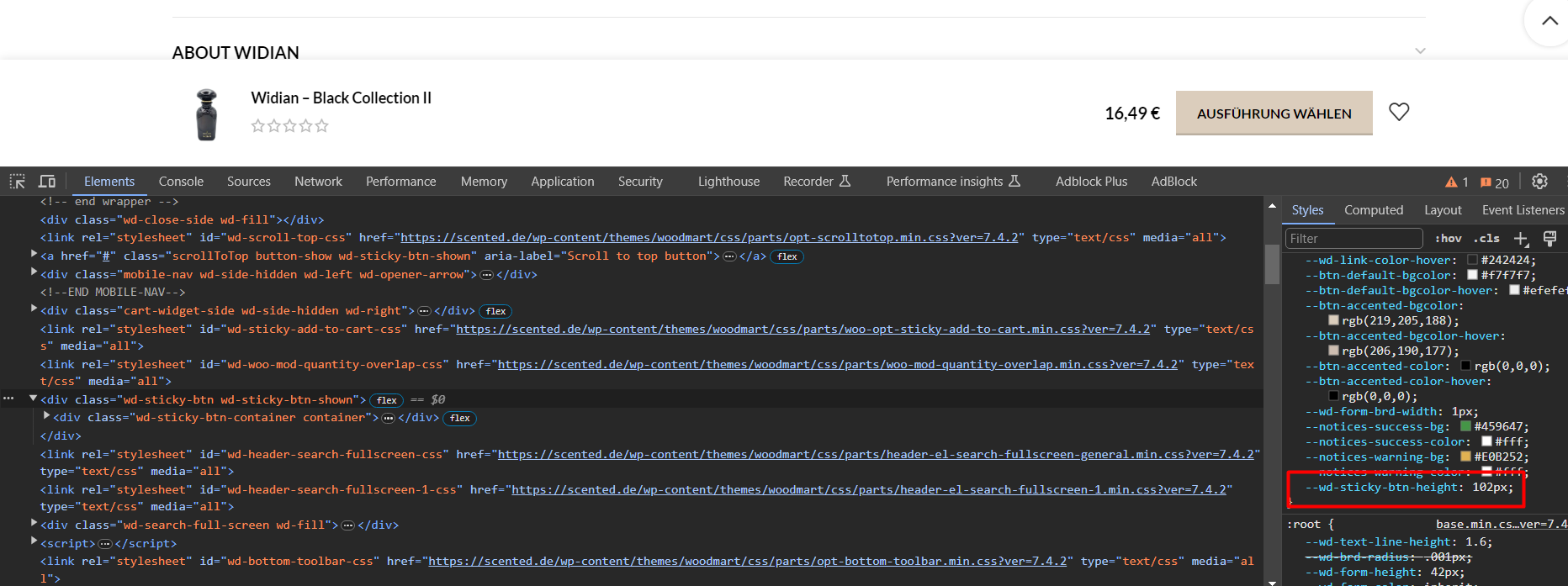Toggle the device toolbar icon
This screenshot has width=1568, height=586.
(47, 182)
